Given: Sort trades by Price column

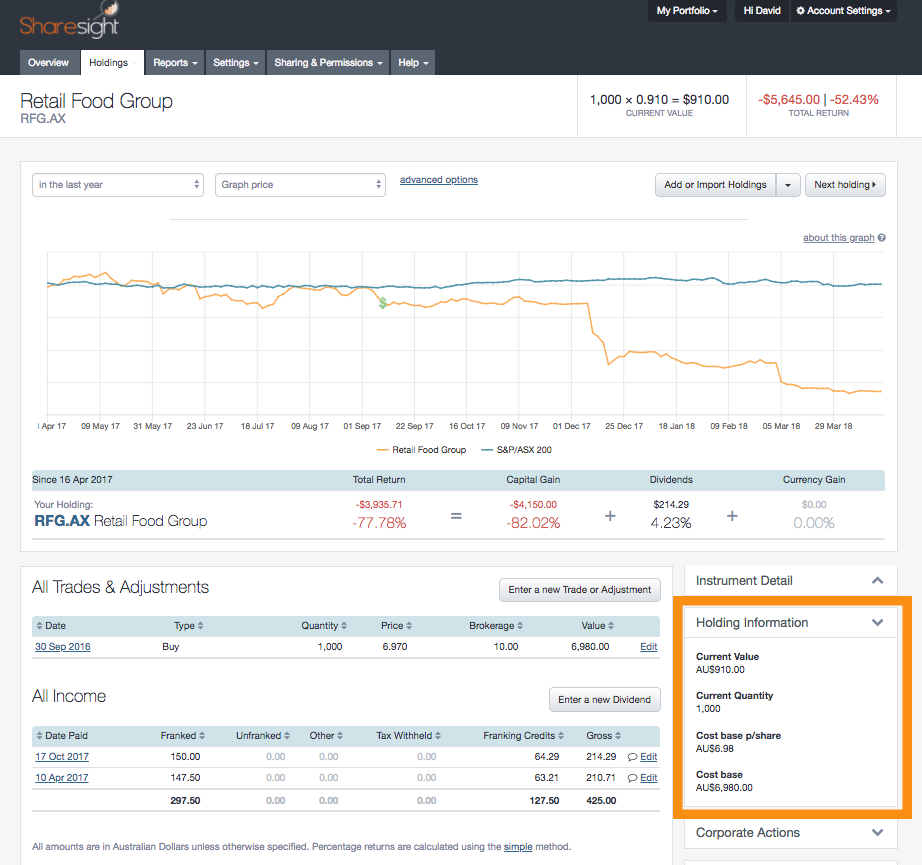Looking at the screenshot, I should pos(396,626).
